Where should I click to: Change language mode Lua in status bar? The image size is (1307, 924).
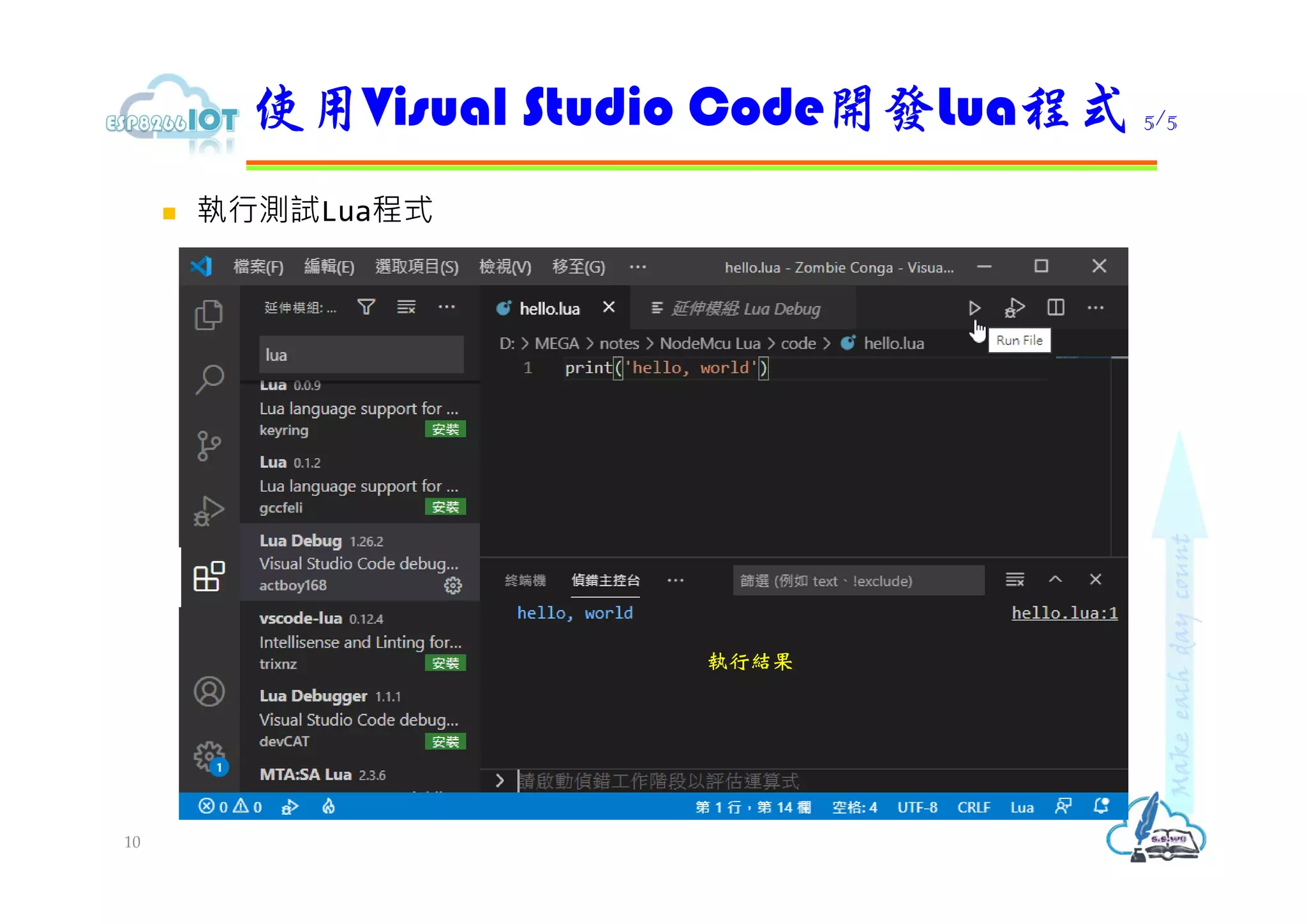1022,807
